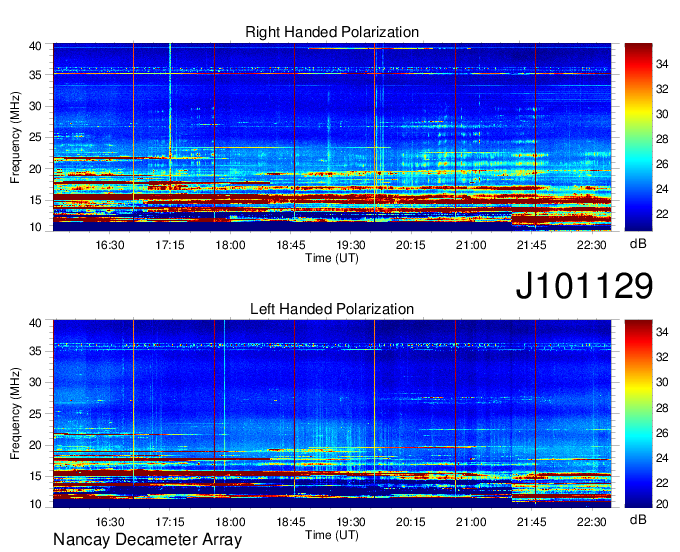680x552 pixels.
Task: Click the 25 MHz tick on Right Handed plot
Action: tap(36, 137)
